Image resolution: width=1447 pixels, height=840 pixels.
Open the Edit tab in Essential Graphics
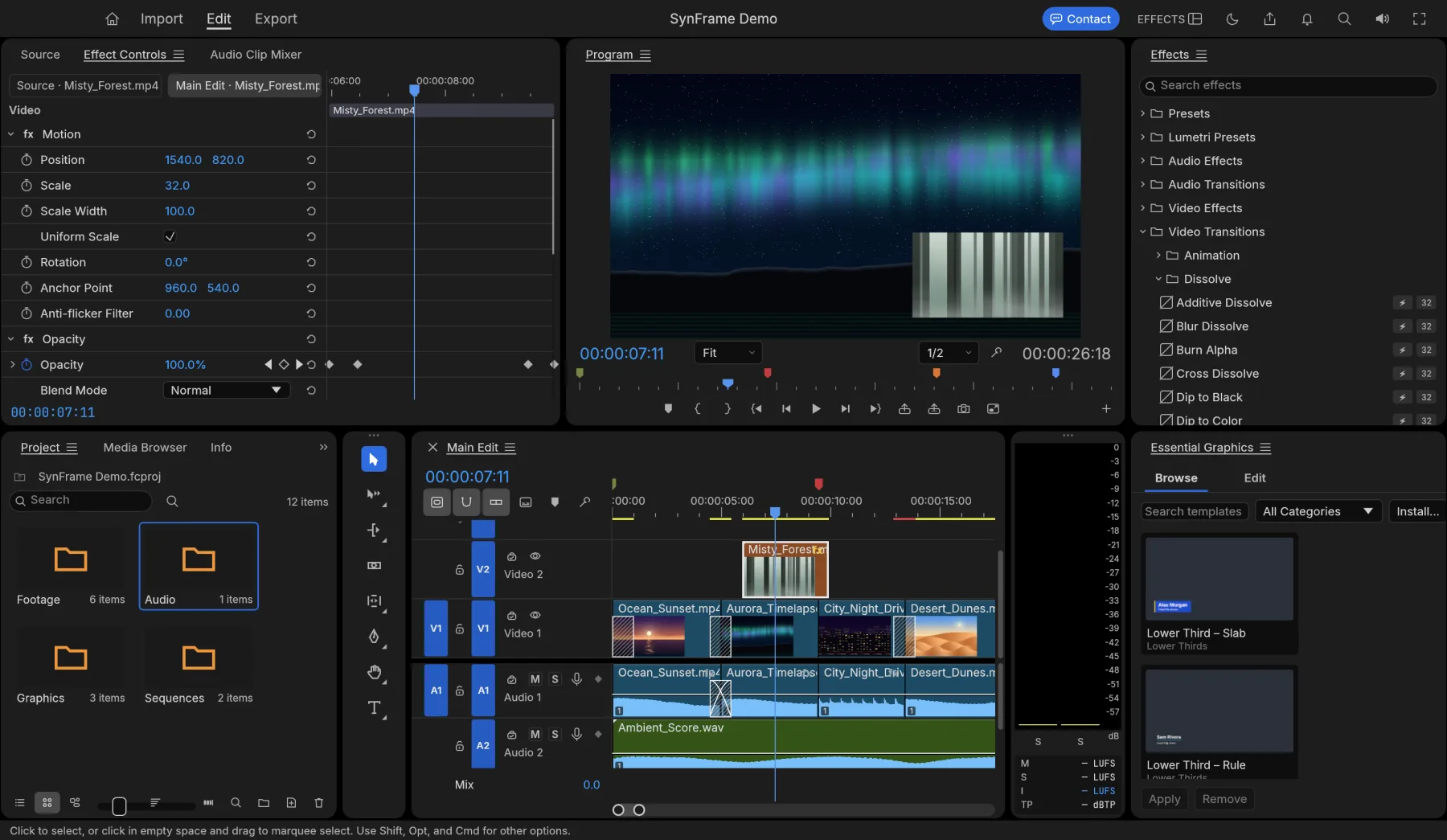tap(1254, 478)
